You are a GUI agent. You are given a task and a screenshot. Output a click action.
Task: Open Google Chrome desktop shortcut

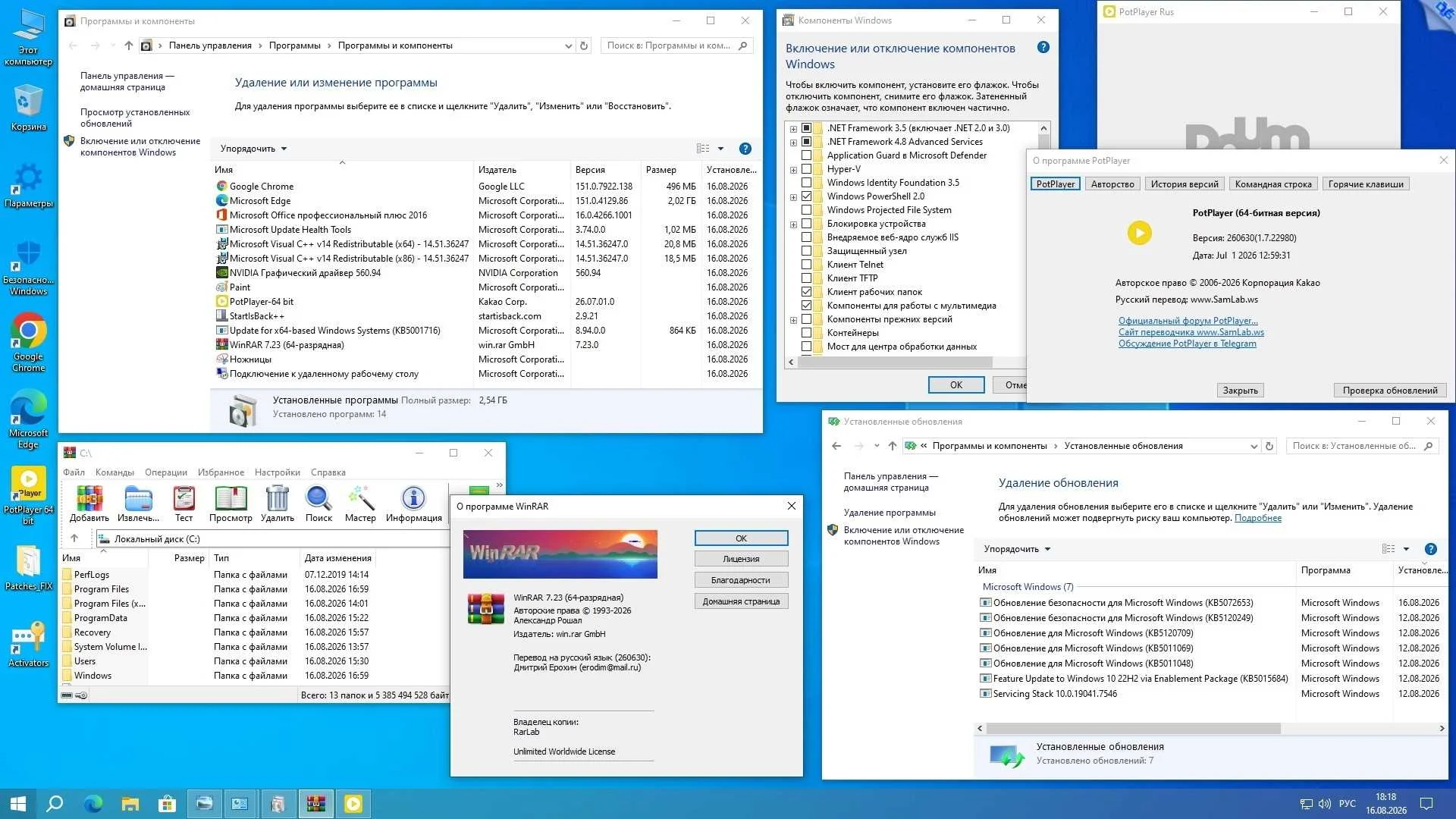click(x=28, y=343)
